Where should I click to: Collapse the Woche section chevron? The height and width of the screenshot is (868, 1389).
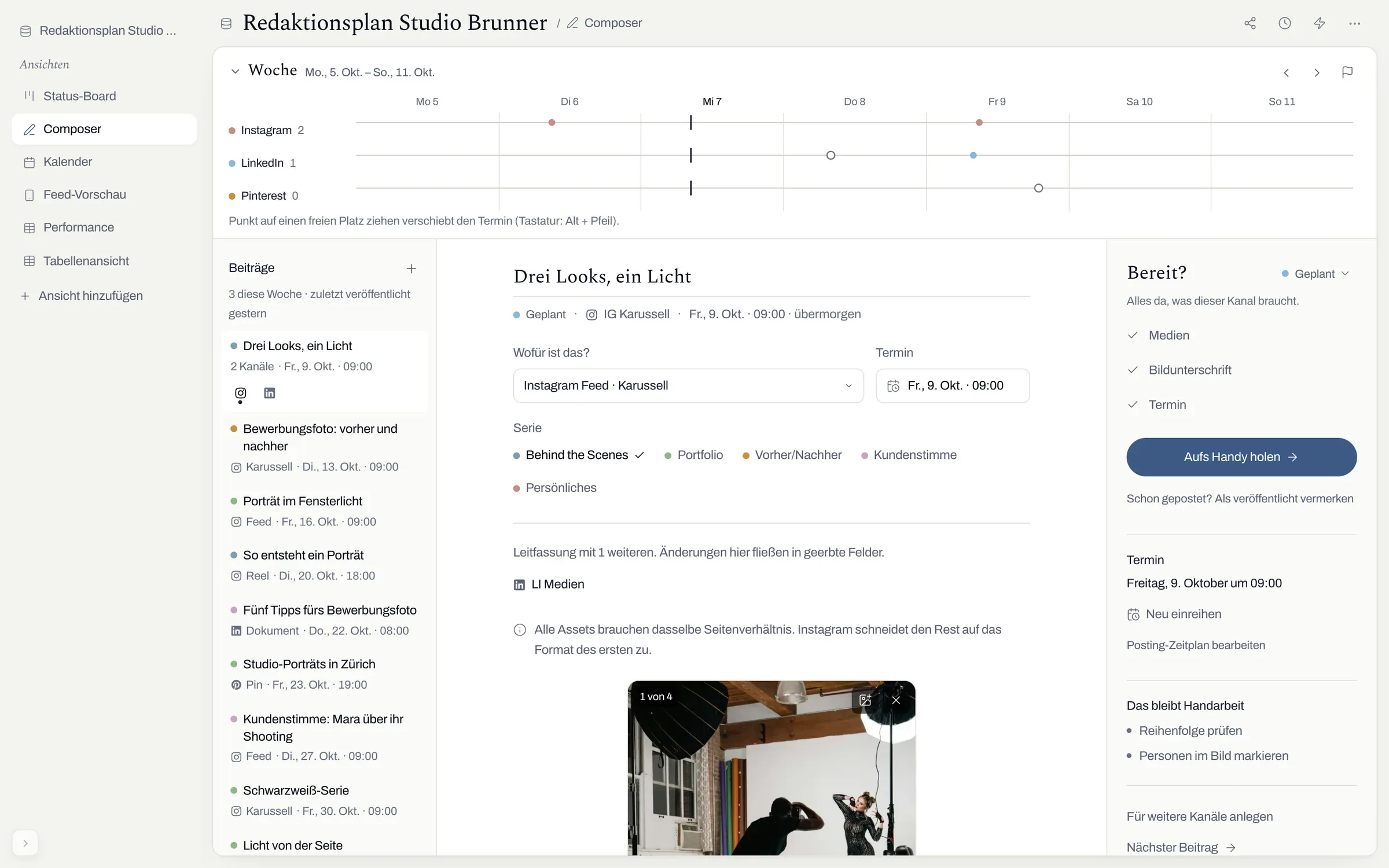[x=235, y=72]
